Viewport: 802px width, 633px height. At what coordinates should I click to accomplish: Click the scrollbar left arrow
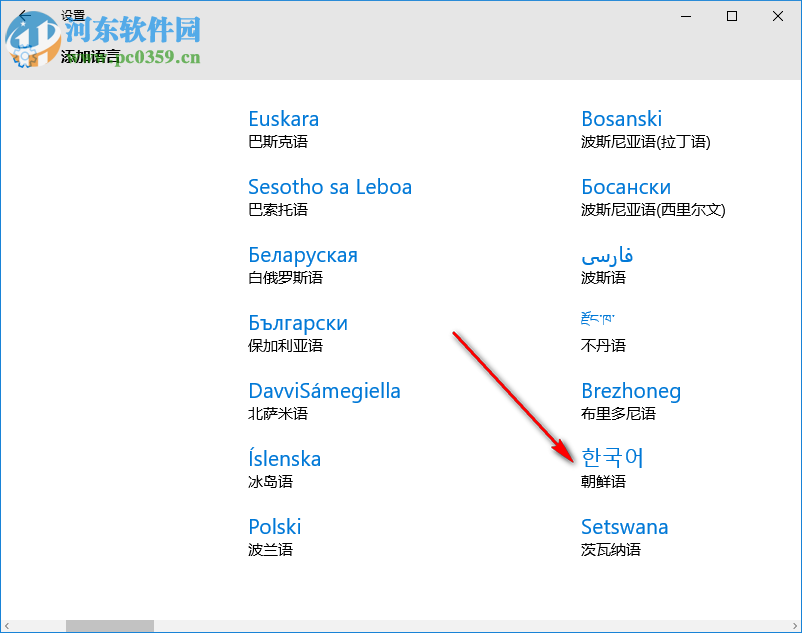7,626
